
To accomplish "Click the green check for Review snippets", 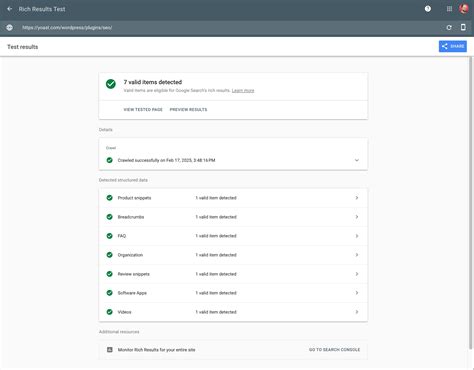I will tap(109, 274).
